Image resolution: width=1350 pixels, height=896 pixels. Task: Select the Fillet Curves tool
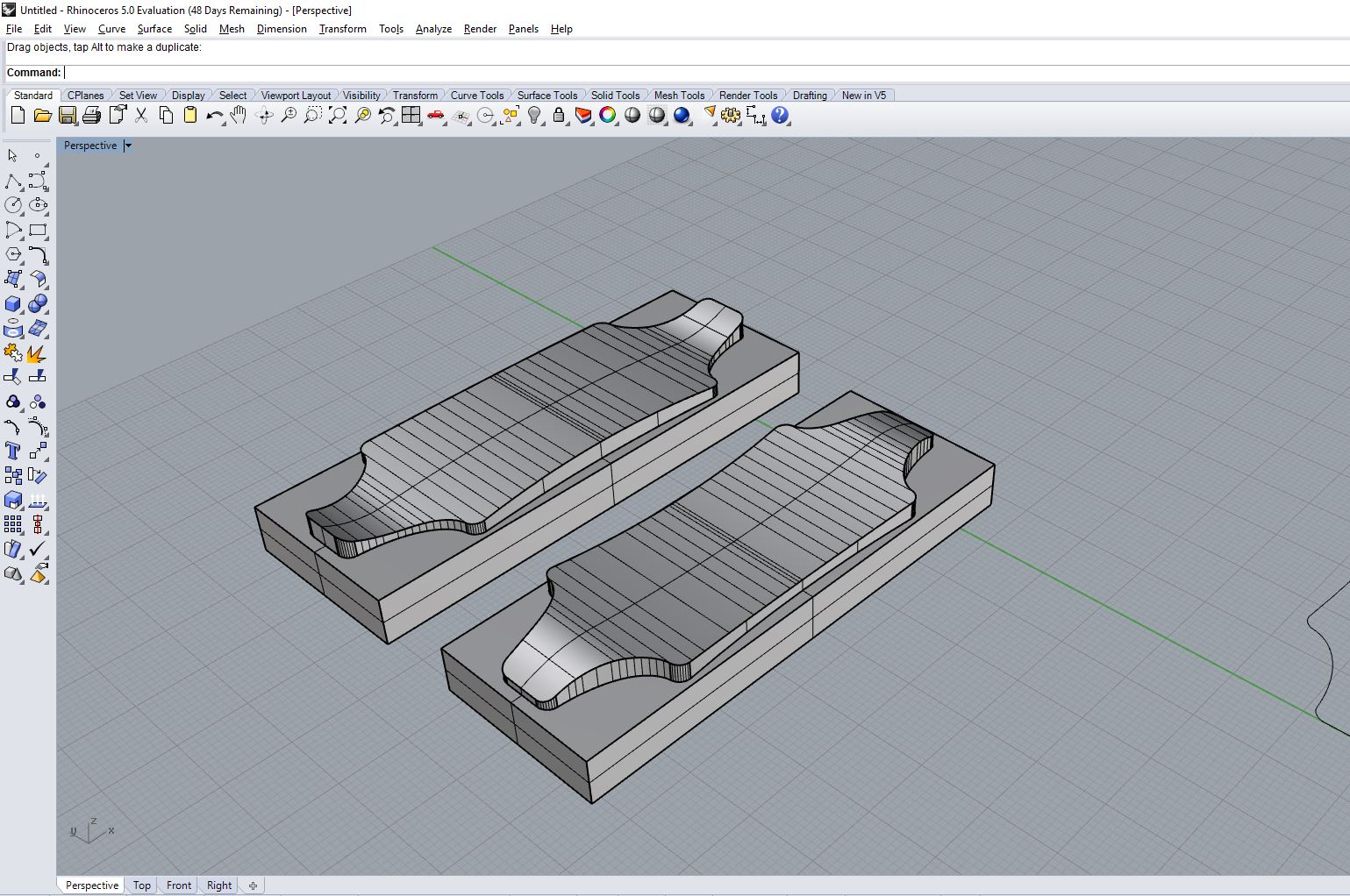pos(13,426)
